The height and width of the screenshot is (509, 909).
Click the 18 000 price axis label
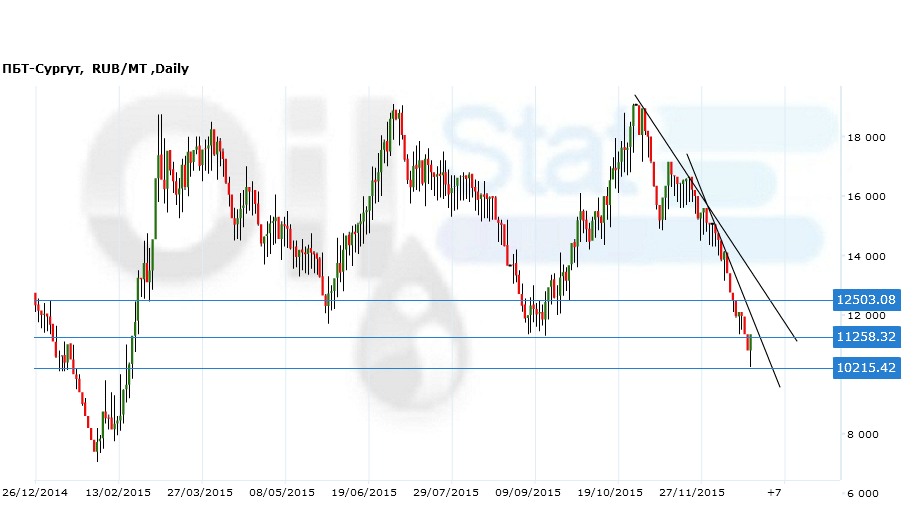(x=863, y=138)
